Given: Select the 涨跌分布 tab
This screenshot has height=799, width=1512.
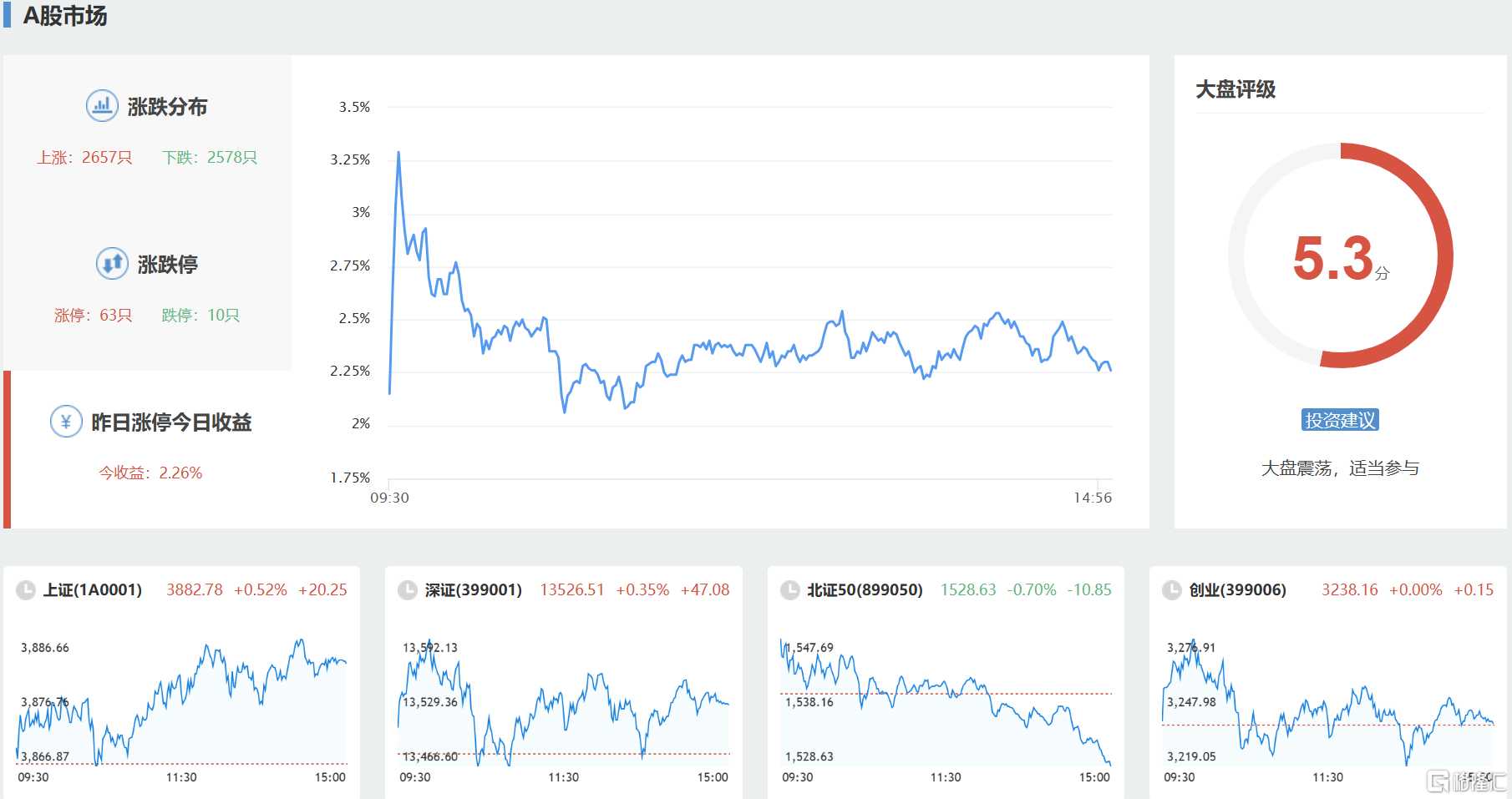Looking at the screenshot, I should 166,107.
